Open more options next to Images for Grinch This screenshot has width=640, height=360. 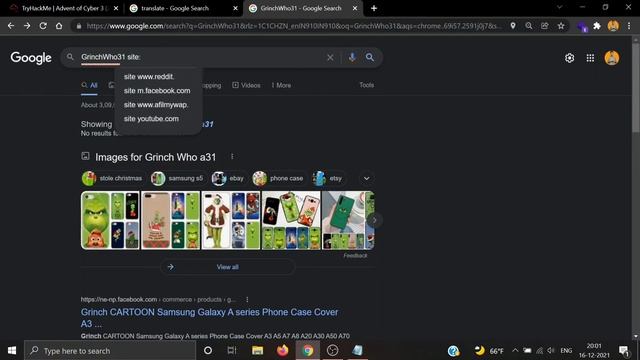pyautogui.click(x=232, y=157)
